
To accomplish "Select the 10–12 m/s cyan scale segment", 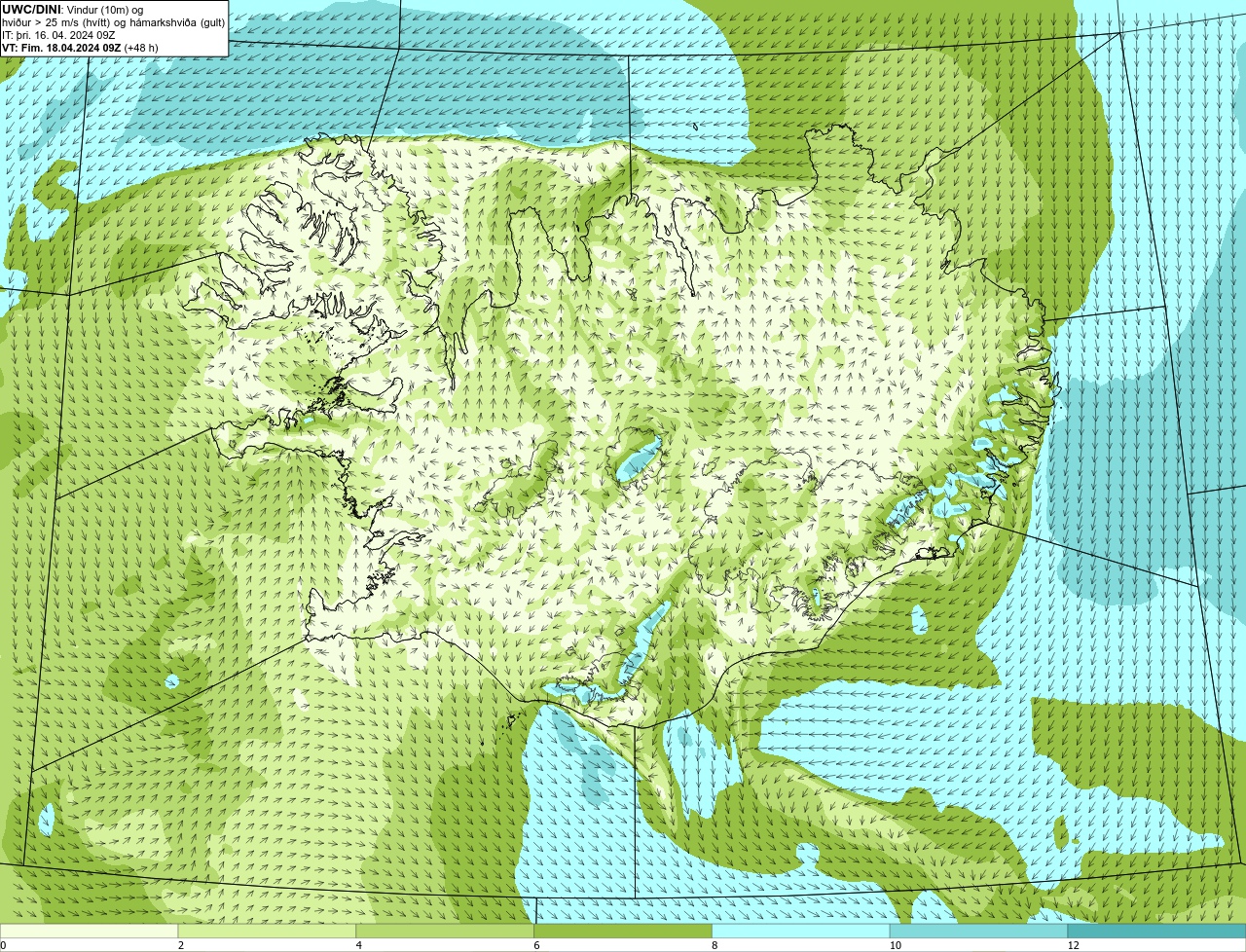I will (978, 931).
